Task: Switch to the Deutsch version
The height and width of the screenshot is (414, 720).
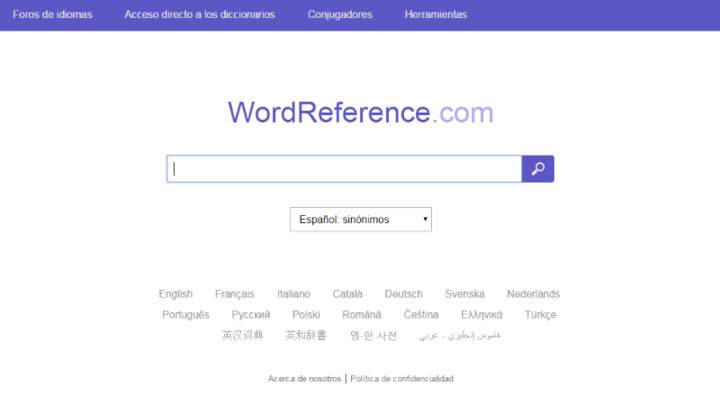Action: (404, 294)
